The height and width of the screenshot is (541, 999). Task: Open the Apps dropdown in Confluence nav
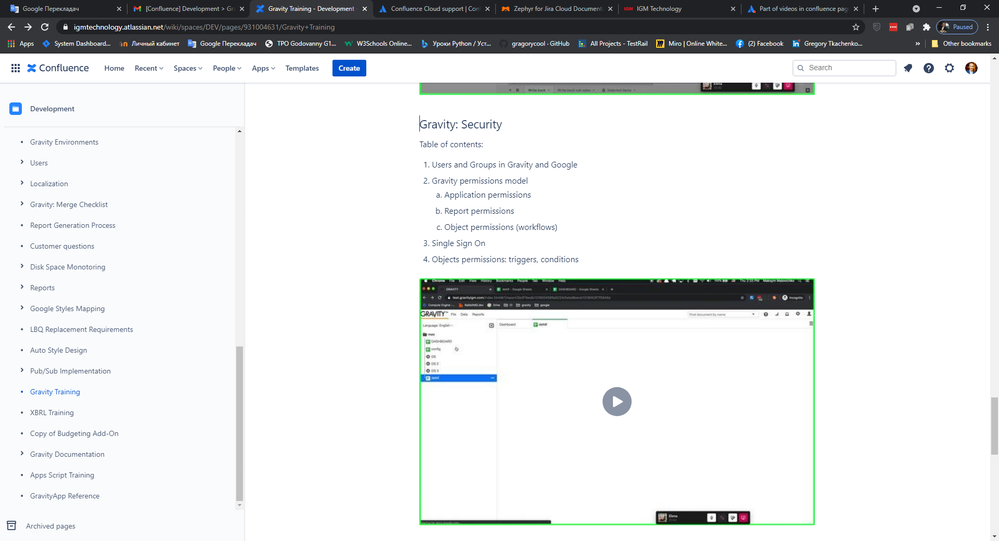(263, 68)
